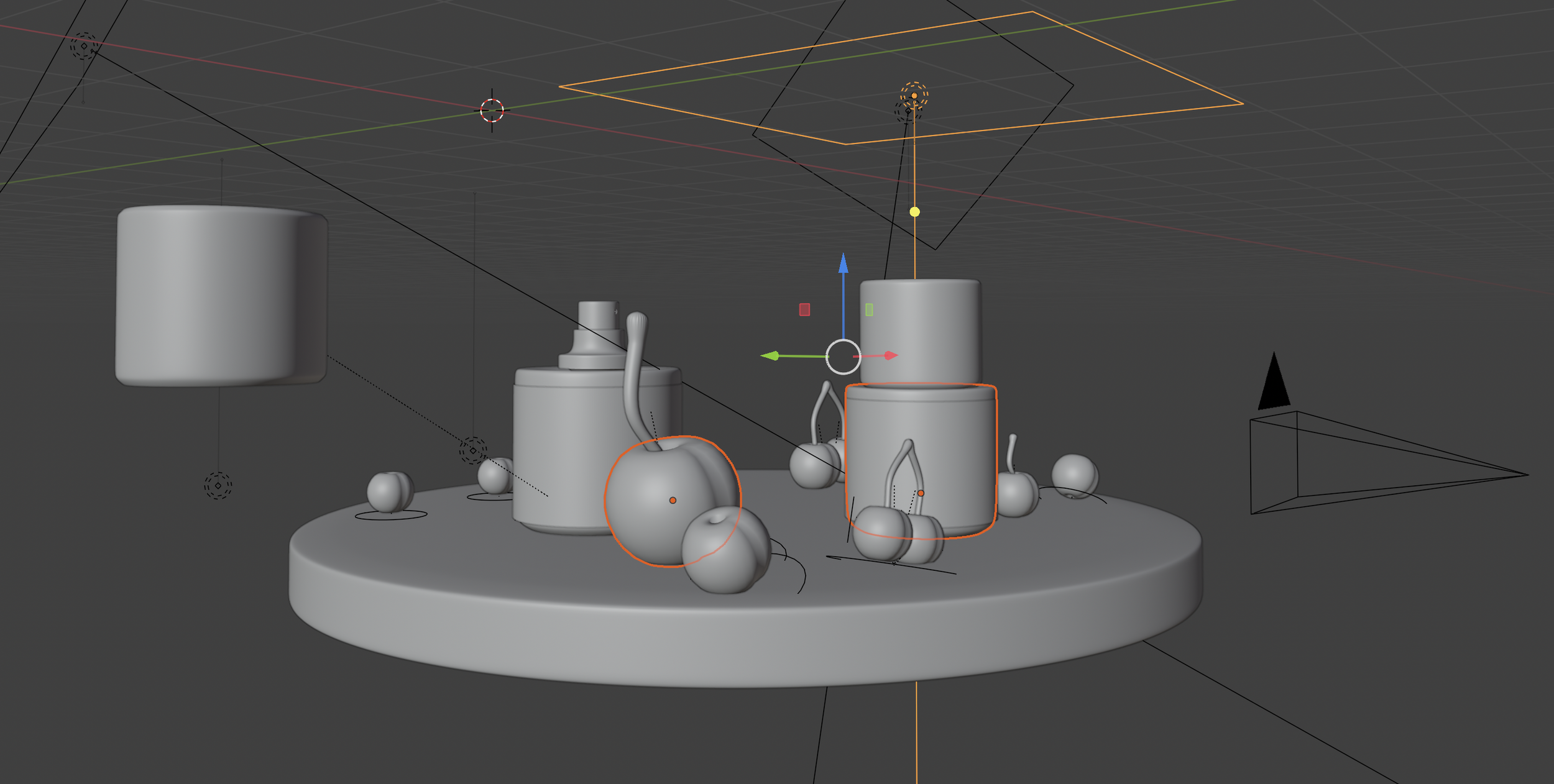Select the orange light icon above the jar
1554x784 pixels.
click(x=914, y=95)
